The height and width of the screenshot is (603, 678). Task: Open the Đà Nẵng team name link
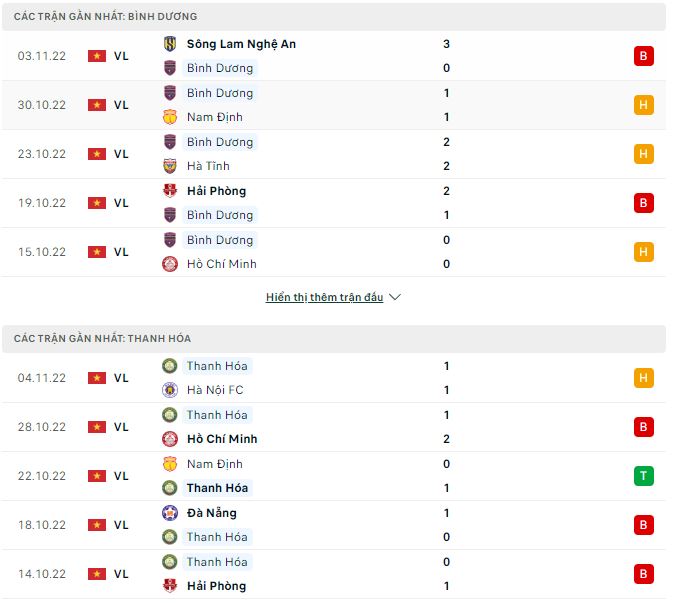pos(211,513)
